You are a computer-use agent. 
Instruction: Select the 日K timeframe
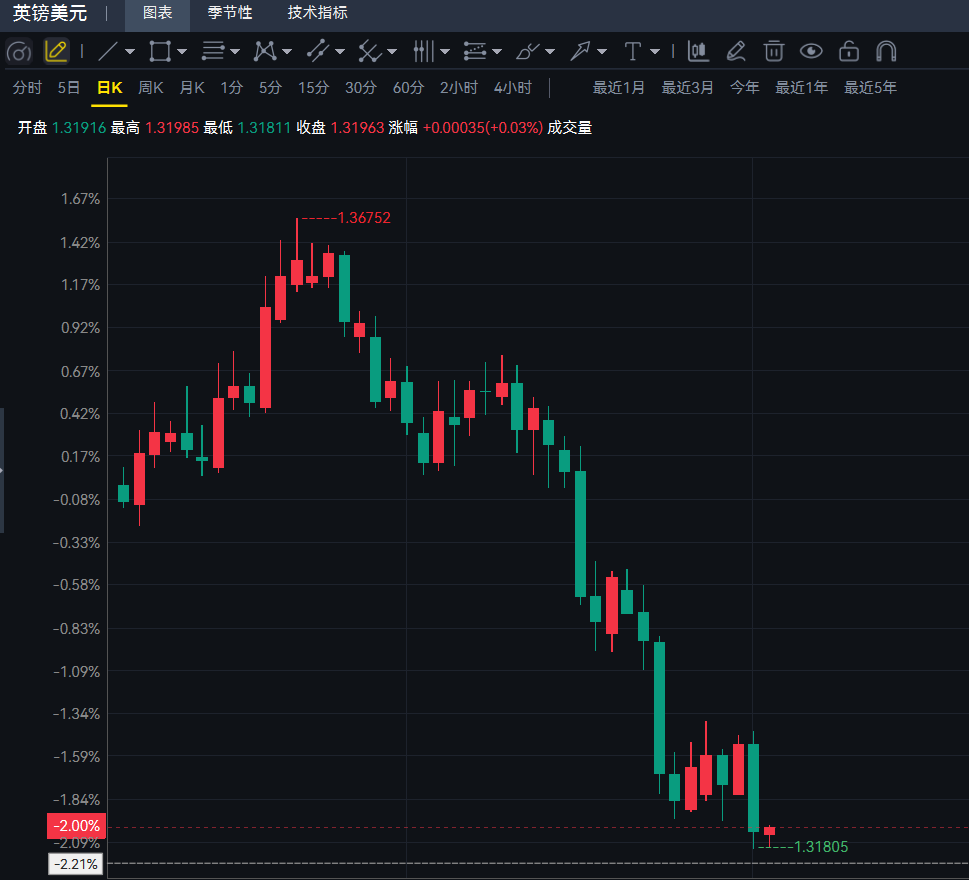(110, 88)
